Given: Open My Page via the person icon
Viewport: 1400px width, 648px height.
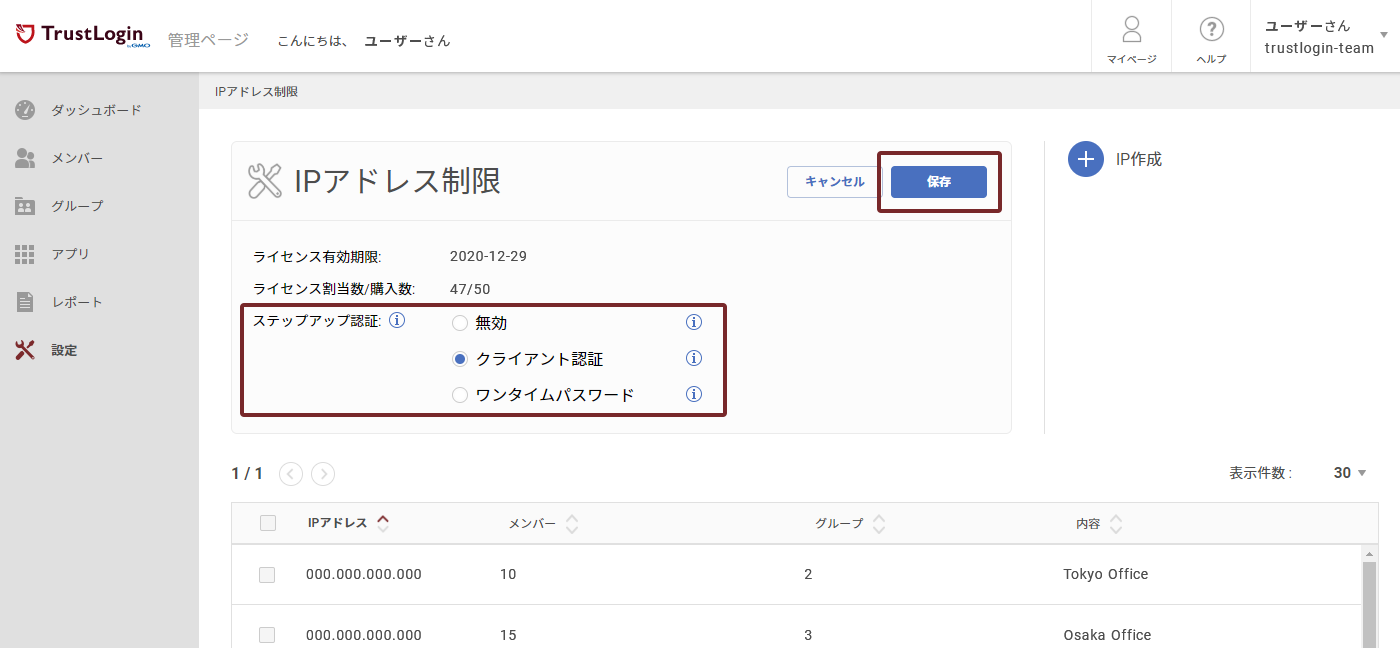Looking at the screenshot, I should click(x=1131, y=29).
